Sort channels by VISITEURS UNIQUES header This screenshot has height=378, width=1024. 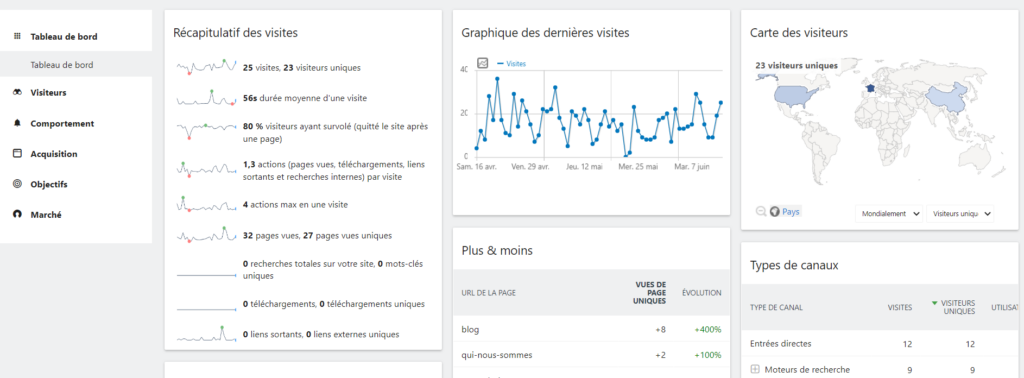958,307
